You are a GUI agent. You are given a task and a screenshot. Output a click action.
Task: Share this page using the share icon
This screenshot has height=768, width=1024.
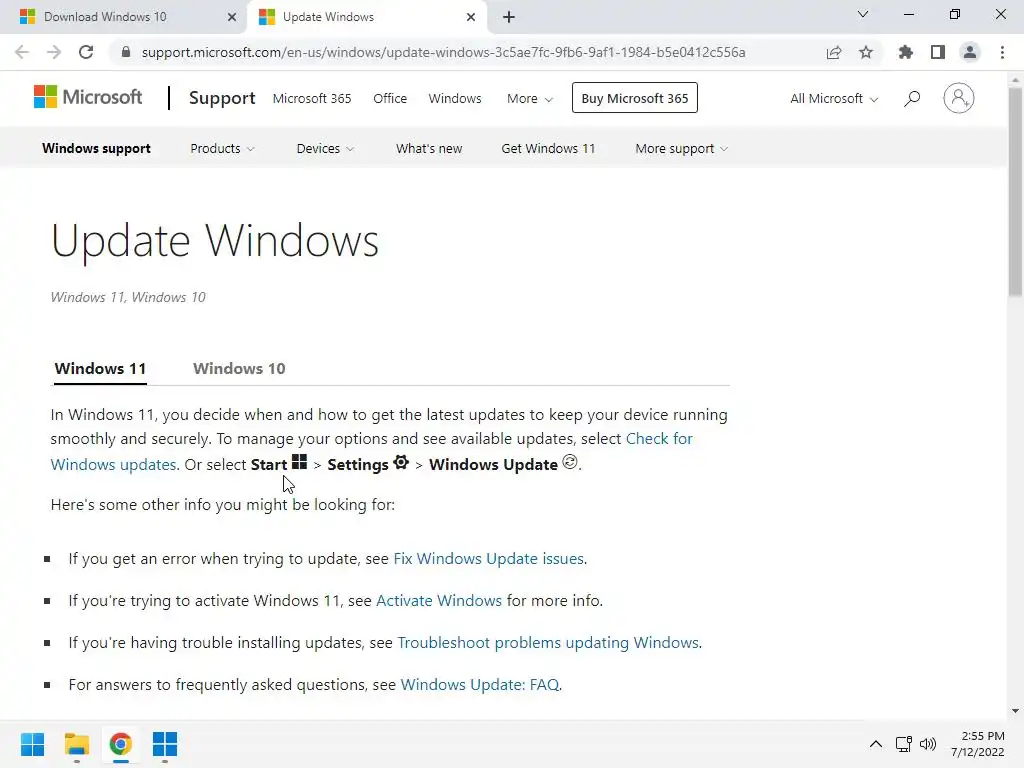click(x=834, y=52)
